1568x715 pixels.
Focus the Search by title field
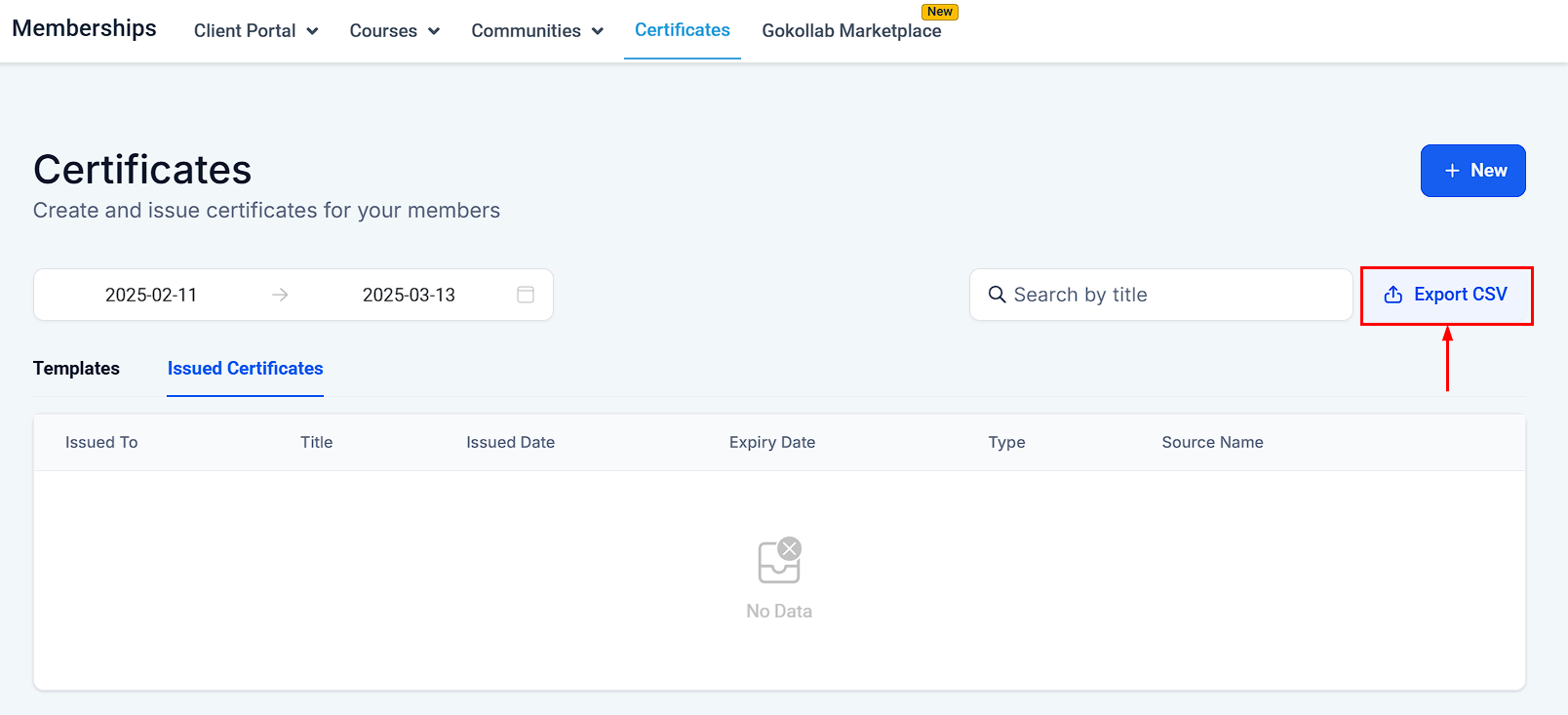pyautogui.click(x=1160, y=295)
